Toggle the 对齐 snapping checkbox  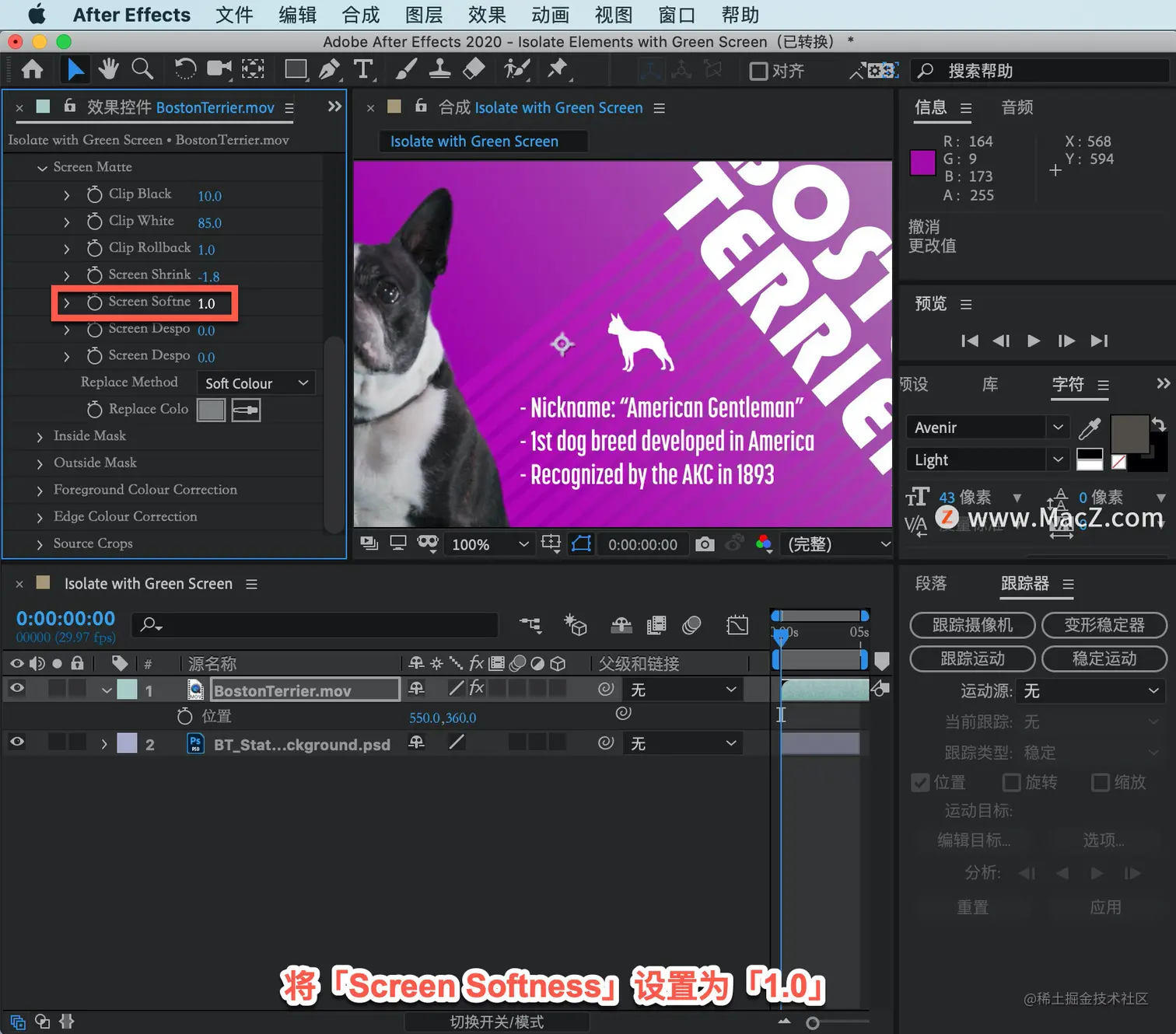[x=758, y=71]
